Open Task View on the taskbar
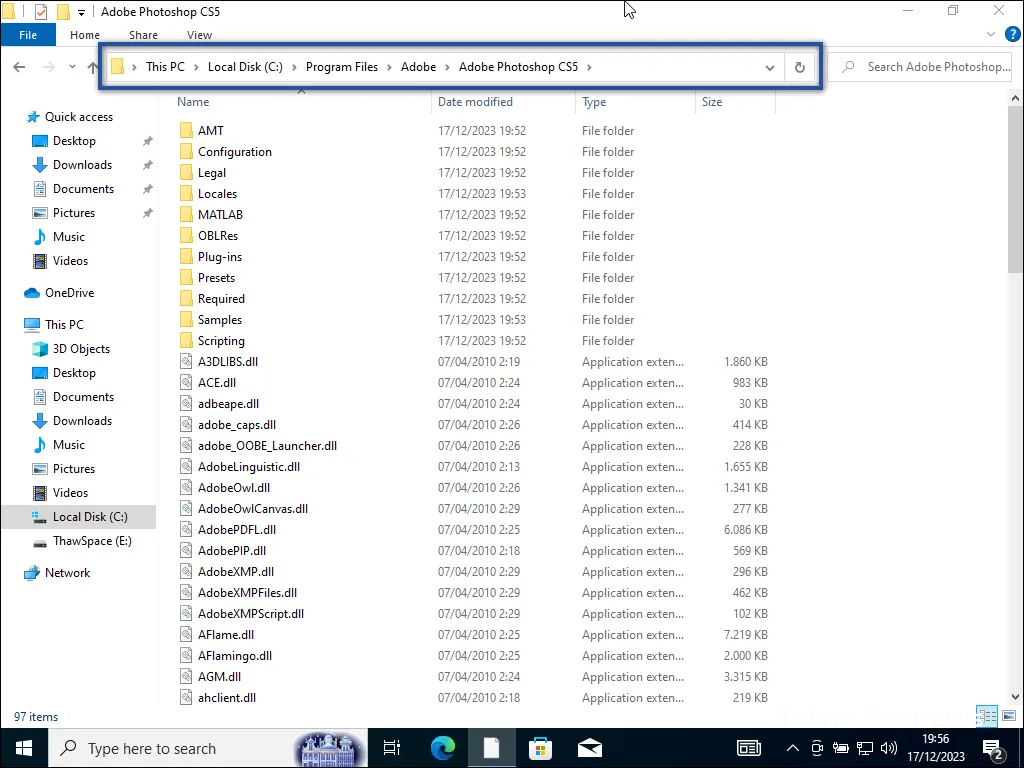The height and width of the screenshot is (768, 1024). coord(392,748)
